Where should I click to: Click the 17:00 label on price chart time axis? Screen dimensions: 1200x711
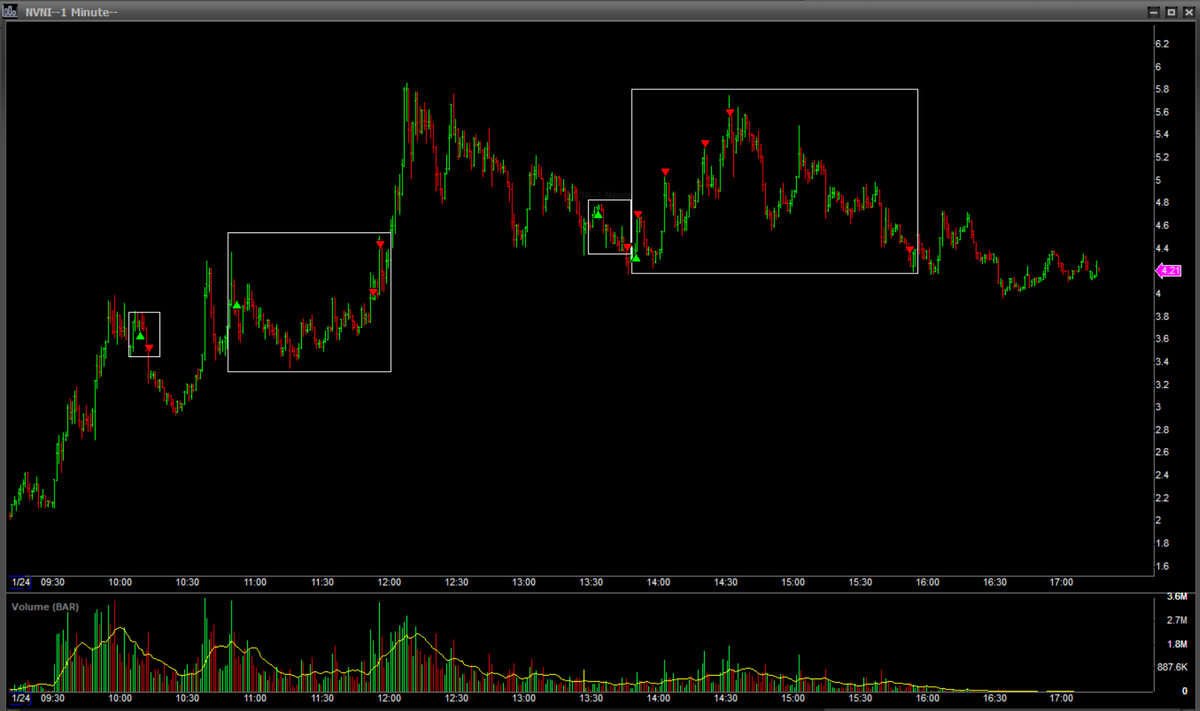click(1062, 582)
